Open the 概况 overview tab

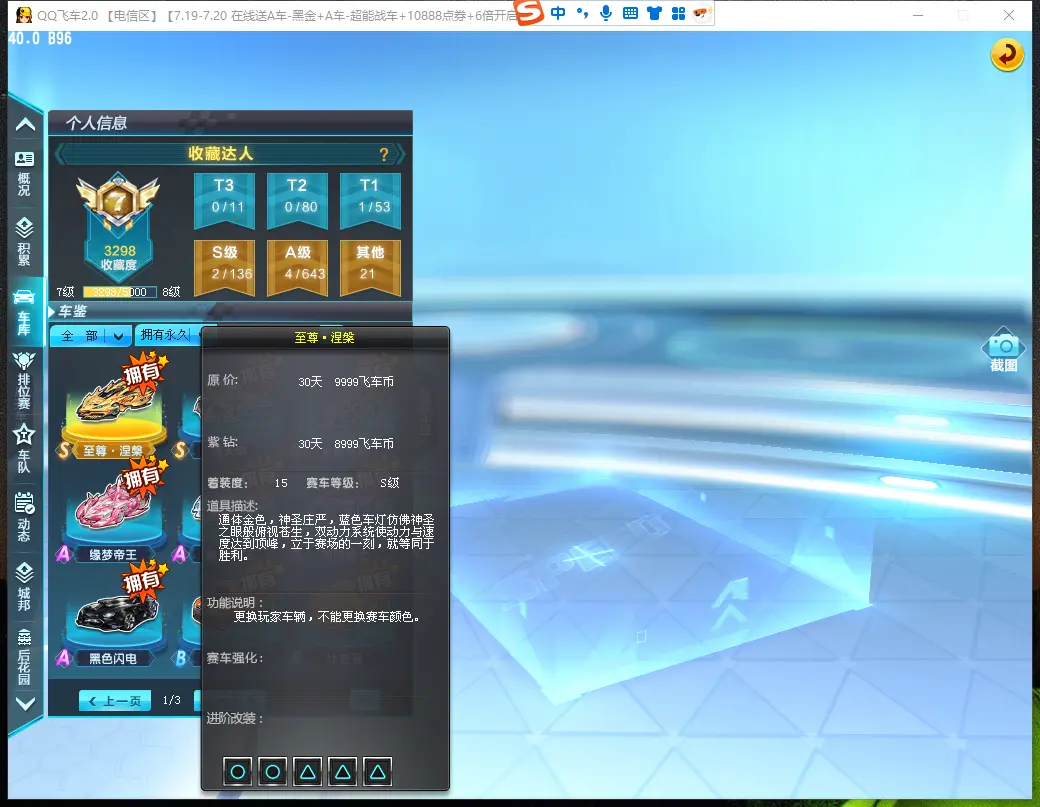pos(25,174)
